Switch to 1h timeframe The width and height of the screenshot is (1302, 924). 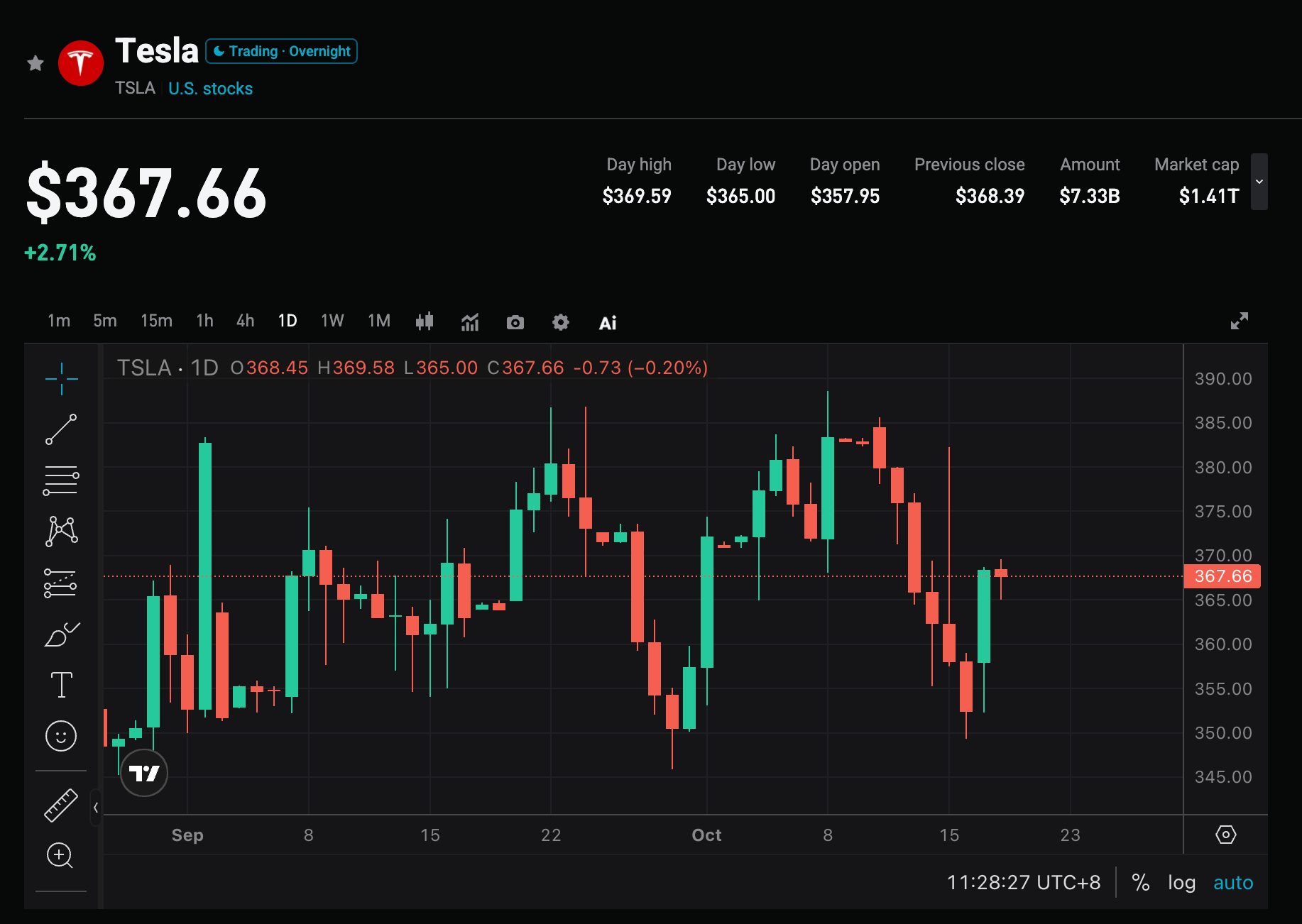point(204,321)
